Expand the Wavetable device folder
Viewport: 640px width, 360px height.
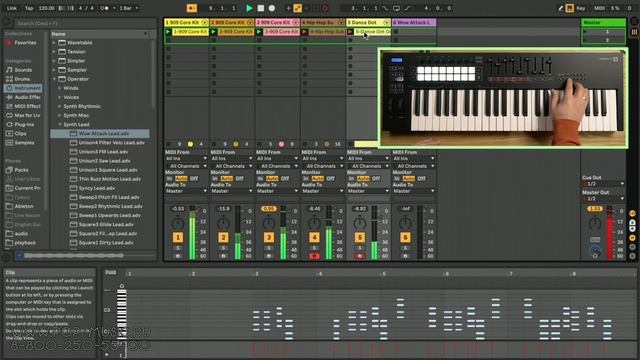pyautogui.click(x=54, y=42)
